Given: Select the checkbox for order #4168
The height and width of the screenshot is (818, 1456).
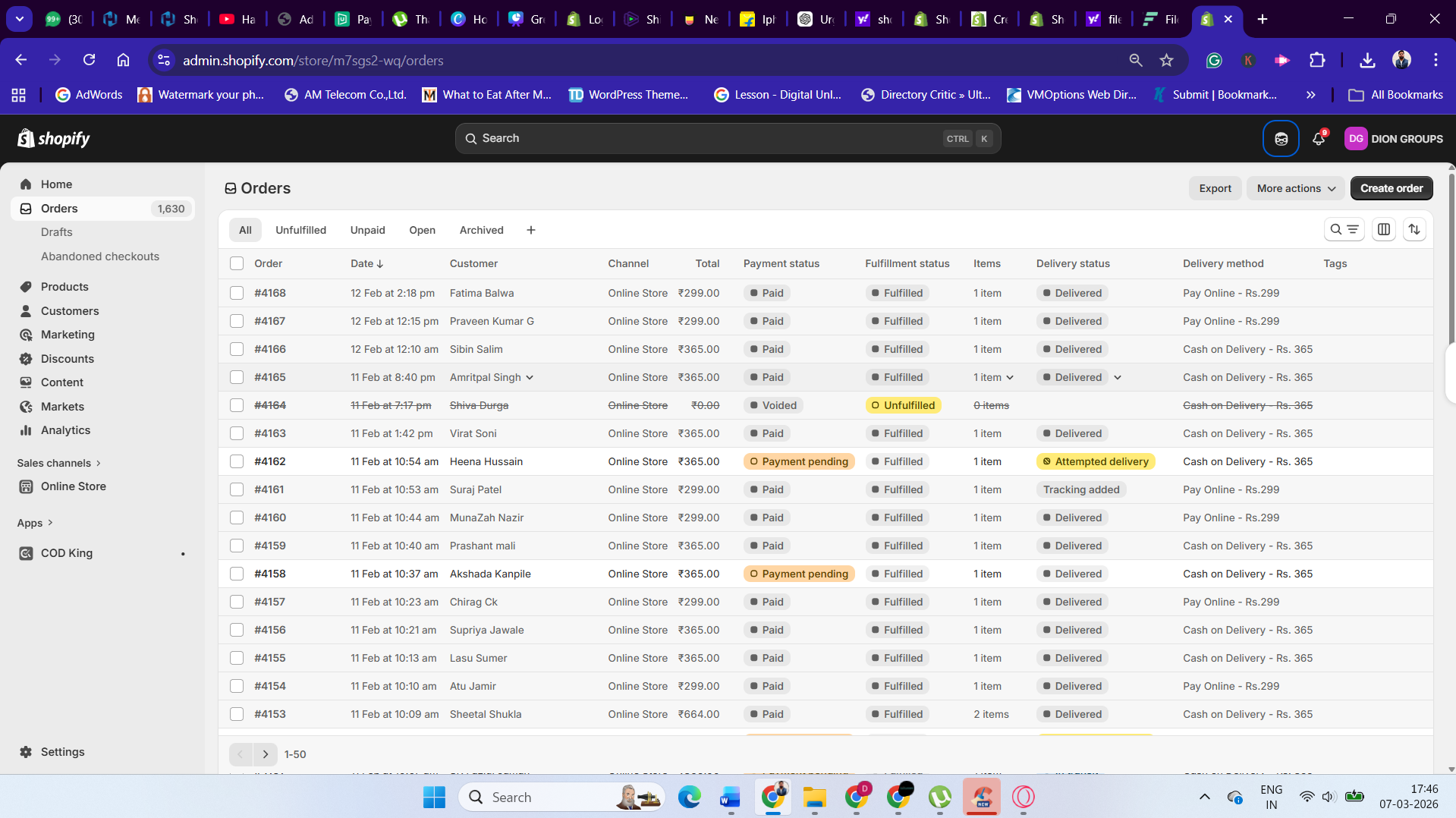Looking at the screenshot, I should coord(237,293).
